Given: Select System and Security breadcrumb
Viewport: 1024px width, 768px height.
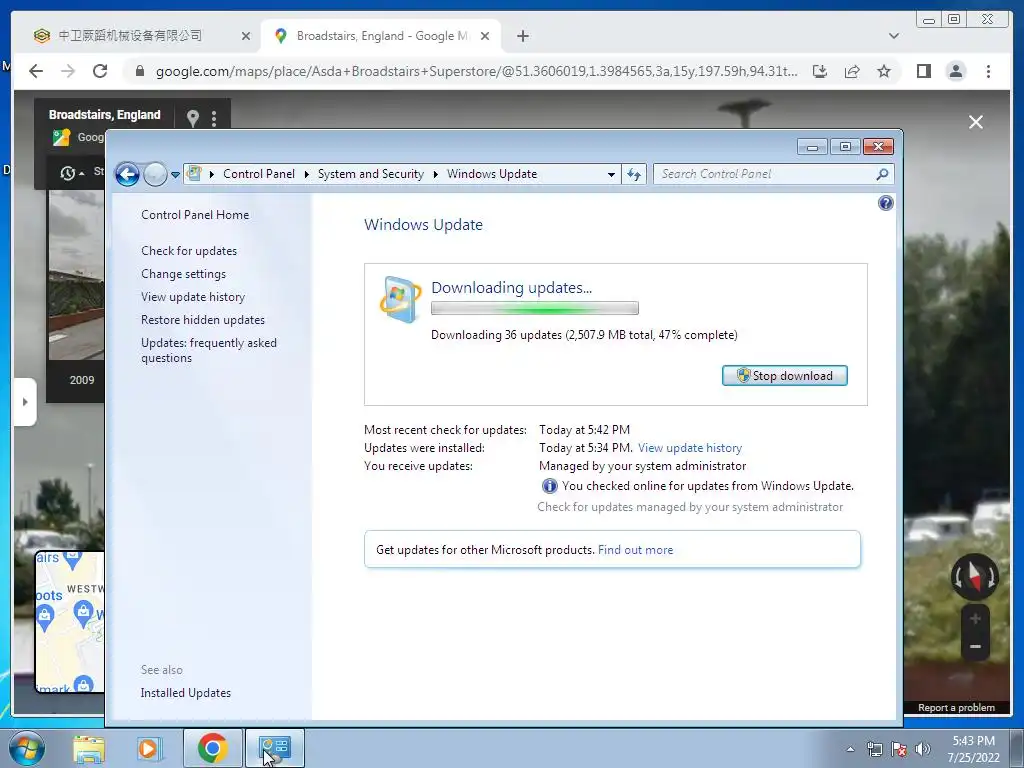Looking at the screenshot, I should click(x=370, y=174).
